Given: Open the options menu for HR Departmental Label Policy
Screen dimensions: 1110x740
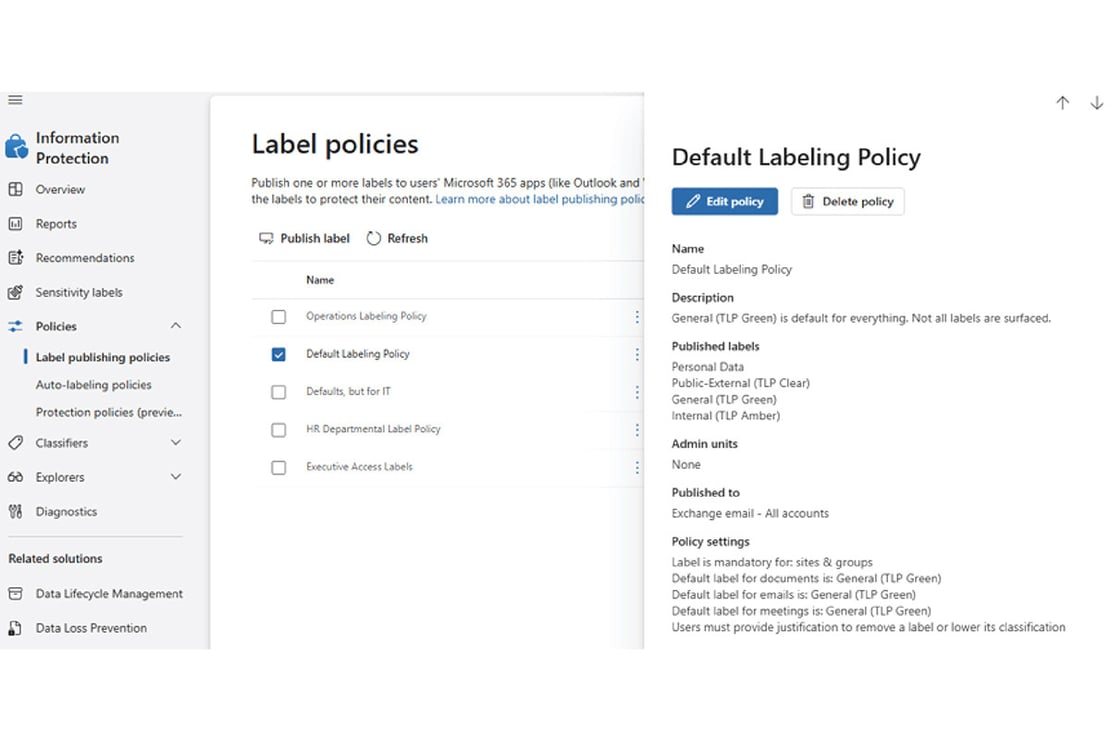Looking at the screenshot, I should [637, 429].
